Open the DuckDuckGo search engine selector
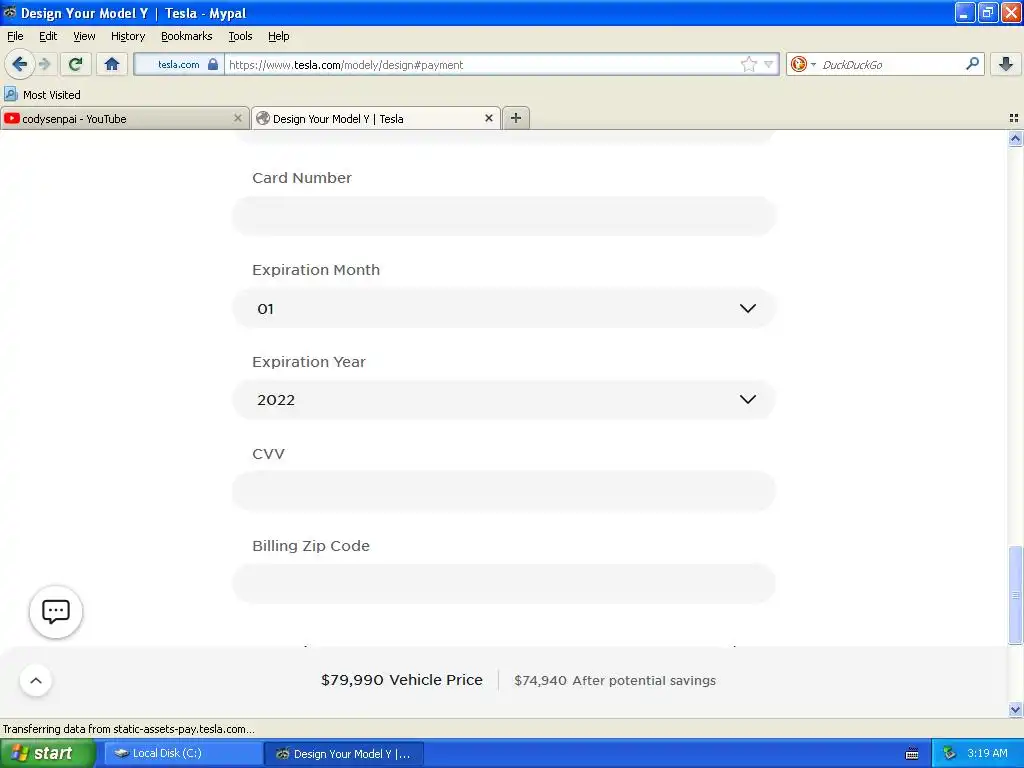Image resolution: width=1024 pixels, height=768 pixels. pyautogui.click(x=803, y=64)
